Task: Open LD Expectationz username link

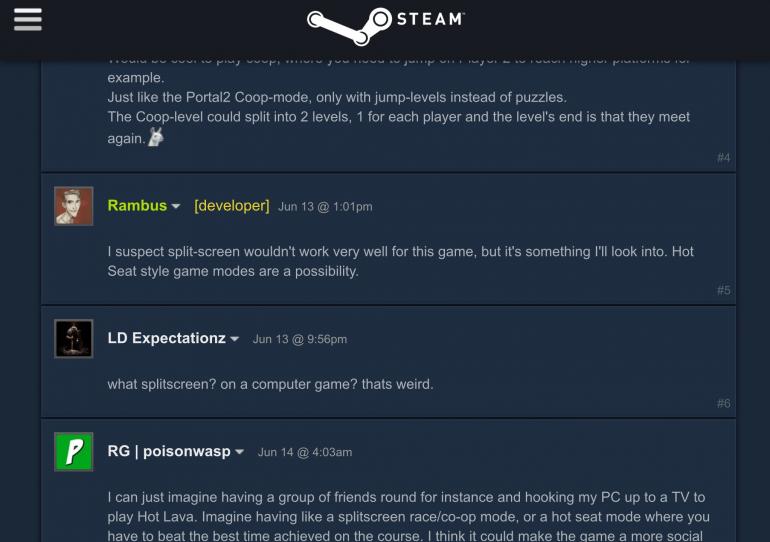Action: 166,338
